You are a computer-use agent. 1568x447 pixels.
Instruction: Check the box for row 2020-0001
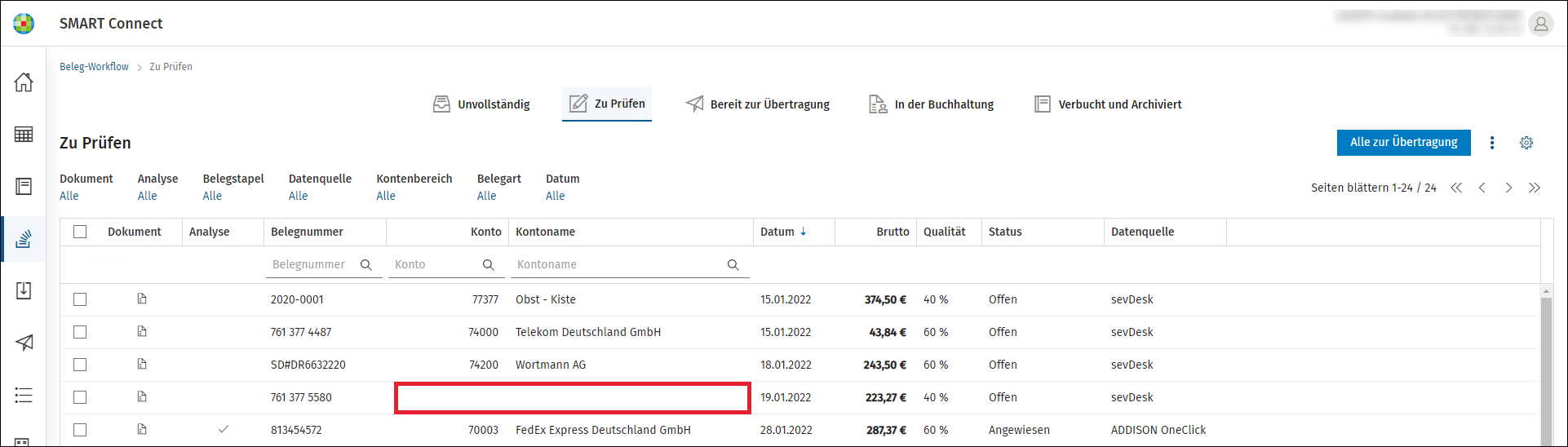(80, 299)
